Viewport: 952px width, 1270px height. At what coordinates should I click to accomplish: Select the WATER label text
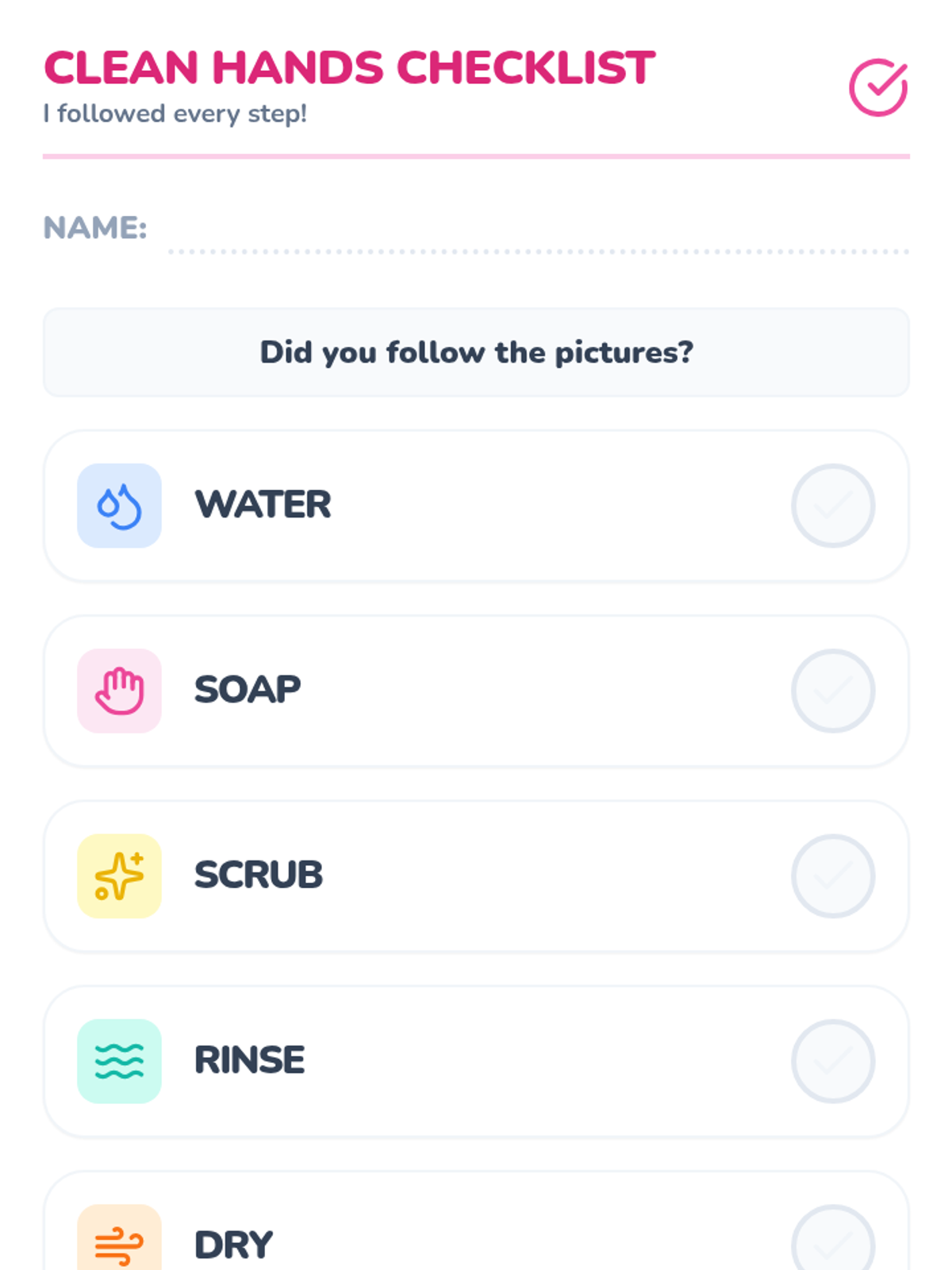click(x=263, y=505)
